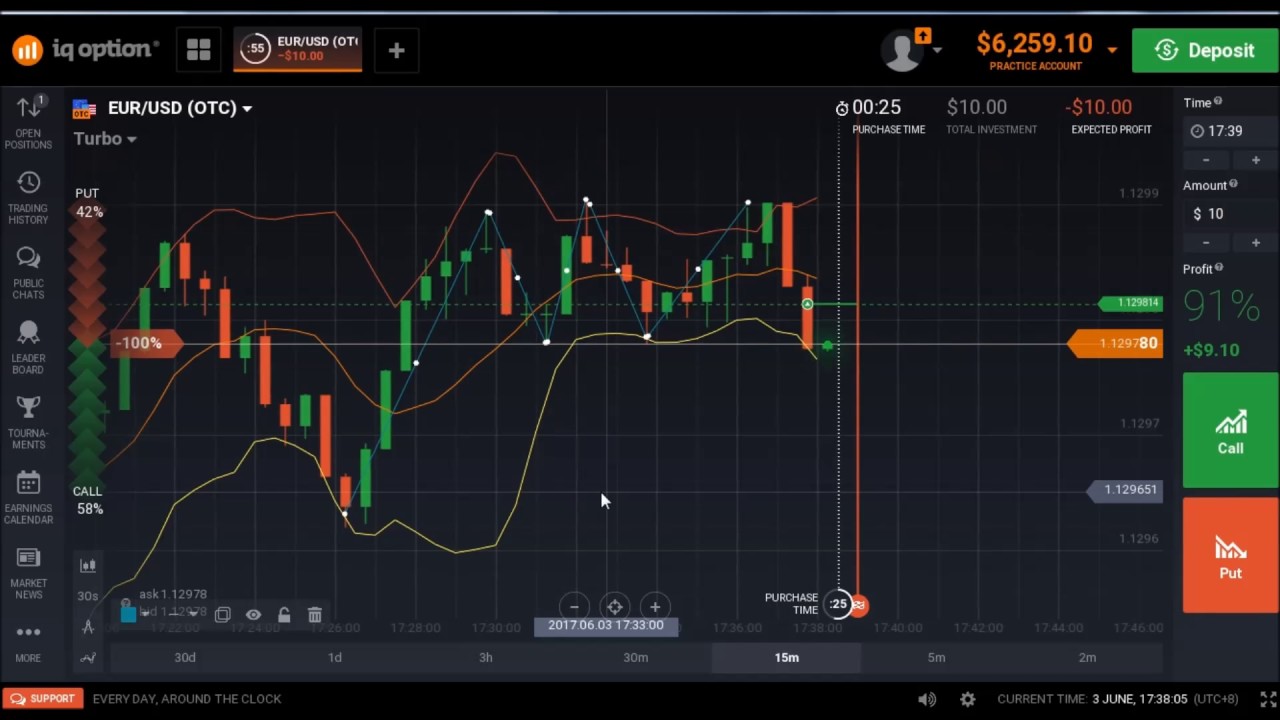
Task: Open the Leader Board
Action: (28, 347)
